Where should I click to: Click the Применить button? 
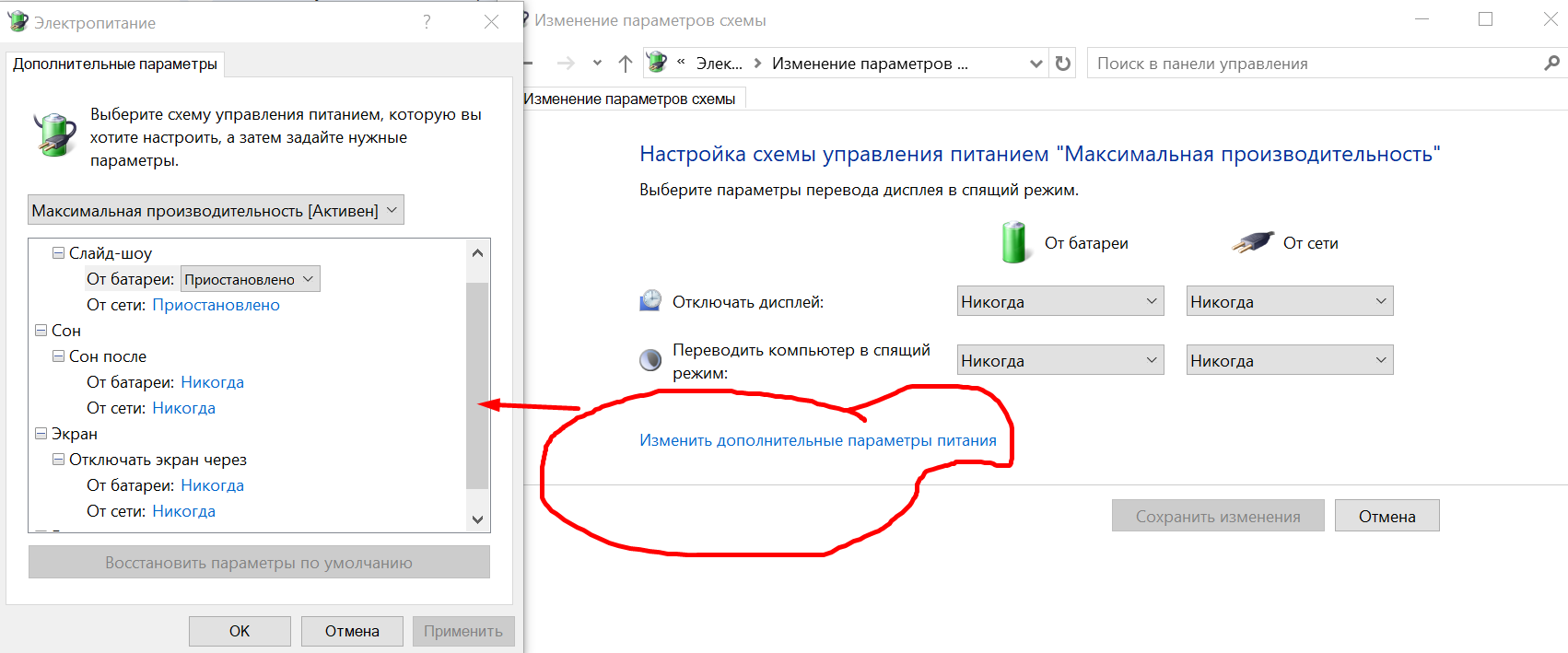[463, 631]
